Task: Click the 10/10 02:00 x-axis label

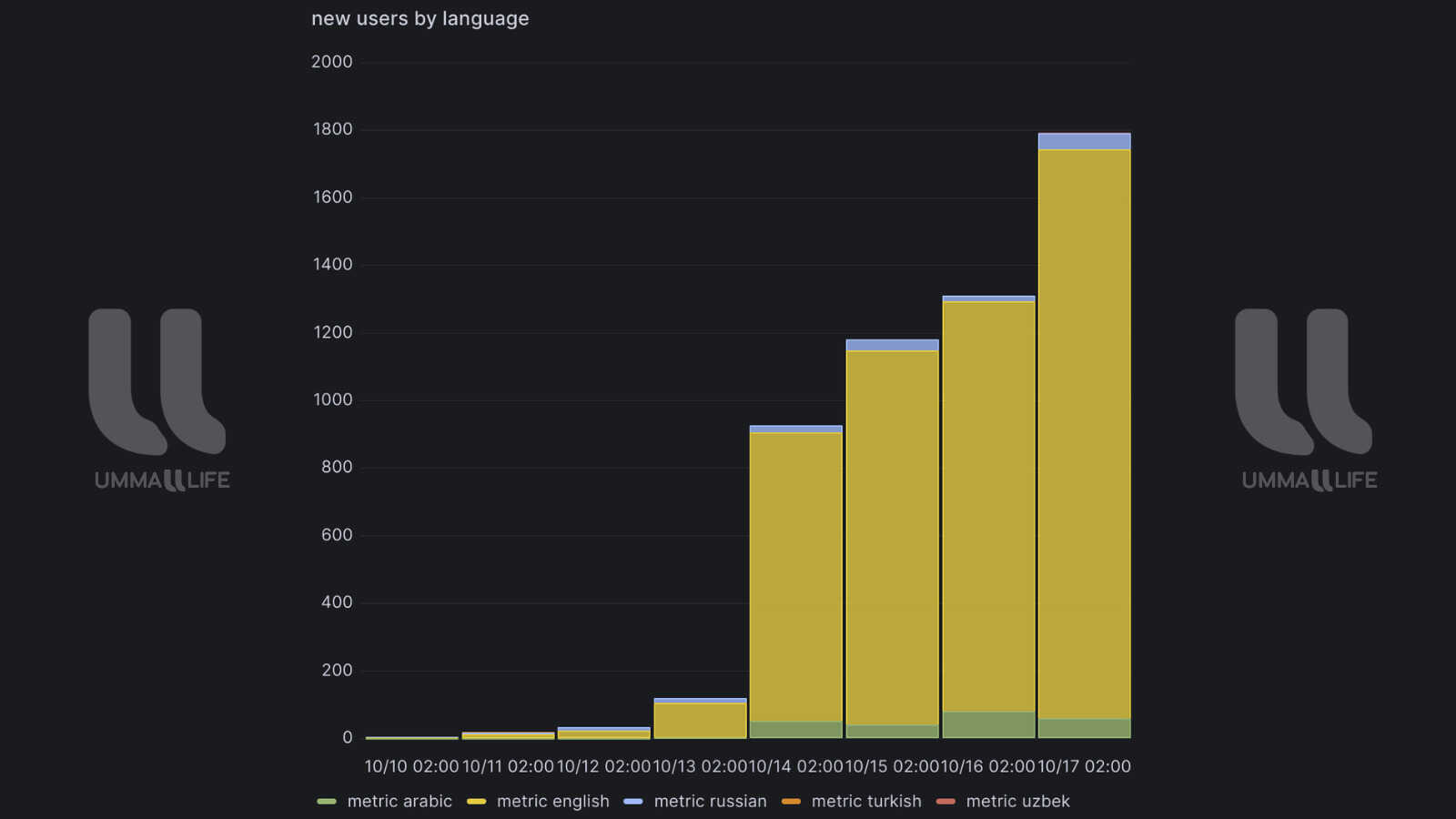Action: coord(411,766)
